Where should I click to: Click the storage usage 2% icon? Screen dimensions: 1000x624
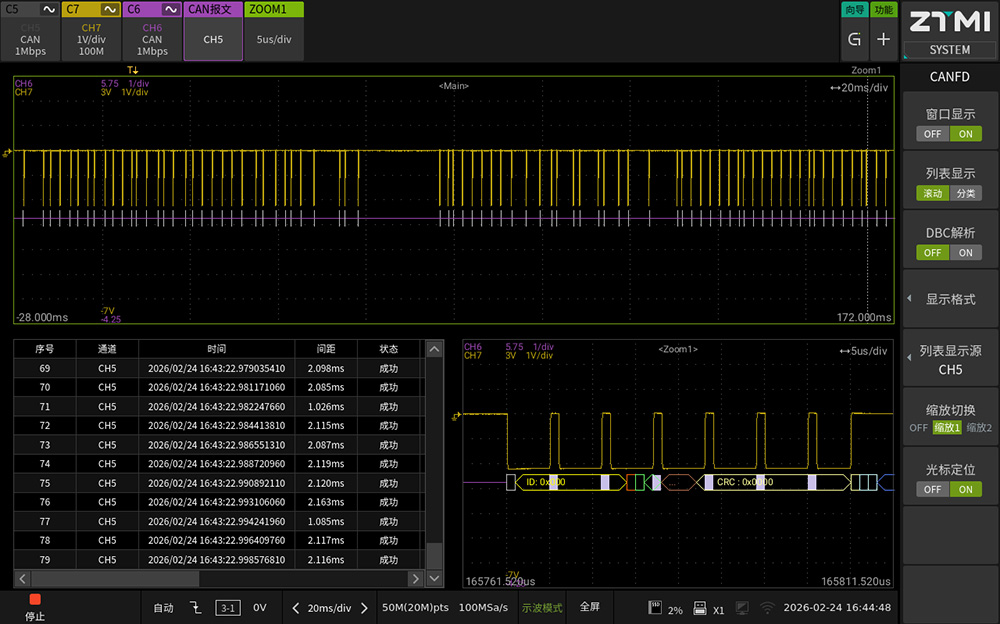(x=657, y=607)
